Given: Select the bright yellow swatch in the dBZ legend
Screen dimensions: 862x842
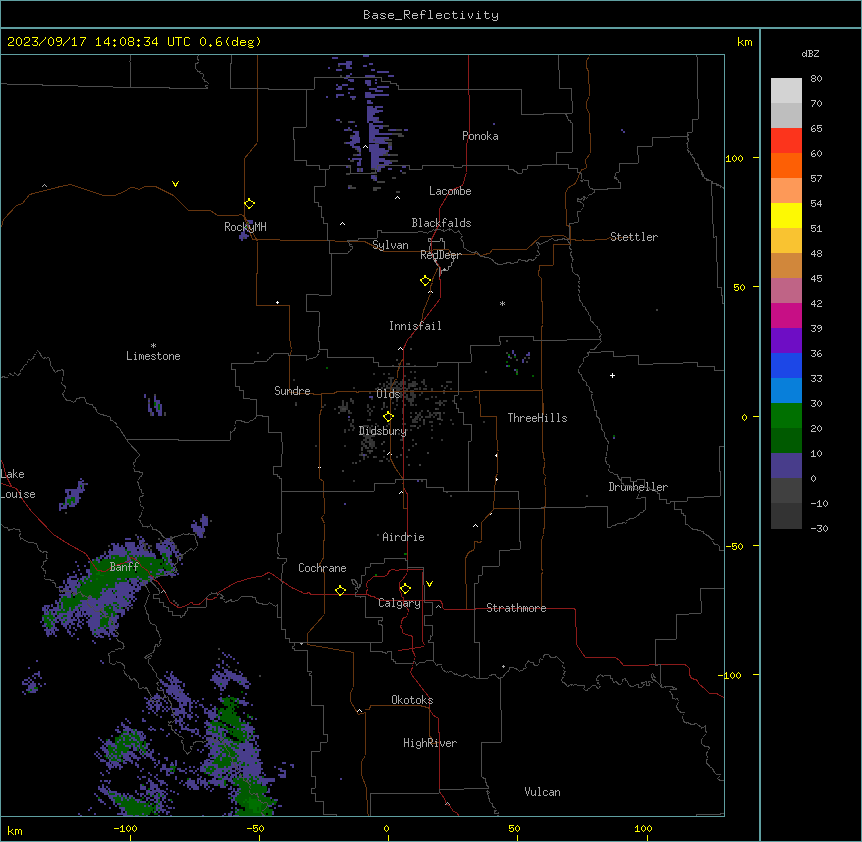Looking at the screenshot, I should (x=786, y=215).
